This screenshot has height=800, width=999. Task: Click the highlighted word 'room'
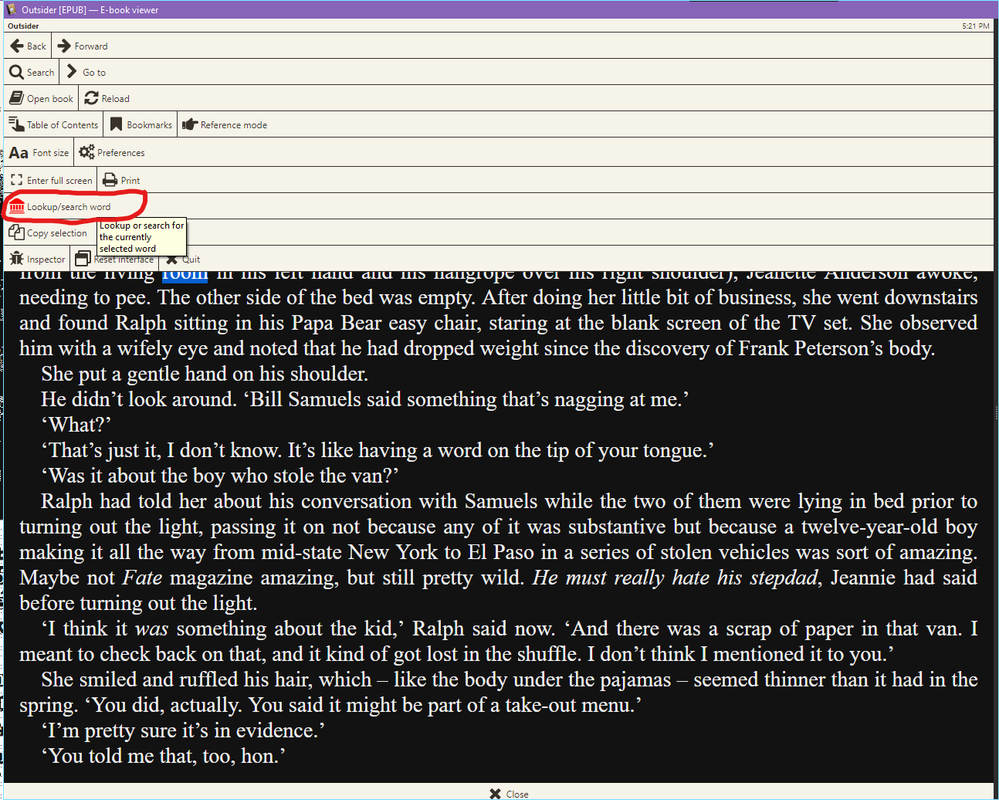click(185, 275)
